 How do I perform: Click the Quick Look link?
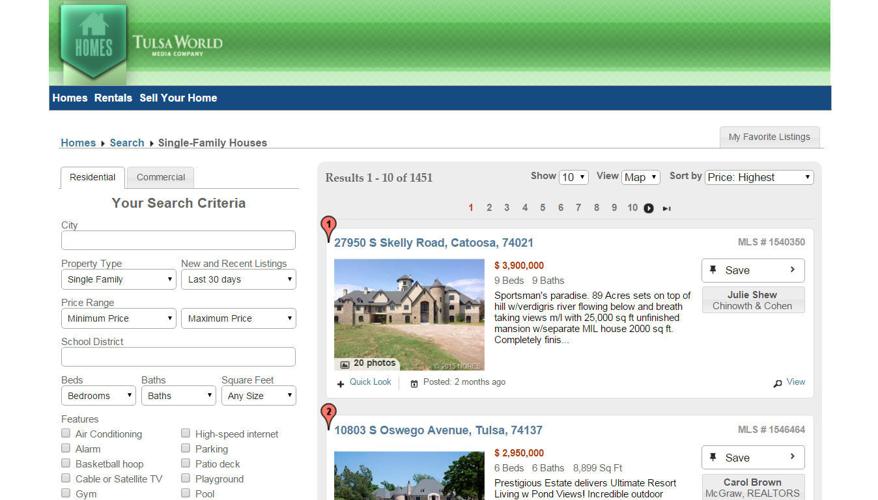[x=370, y=382]
